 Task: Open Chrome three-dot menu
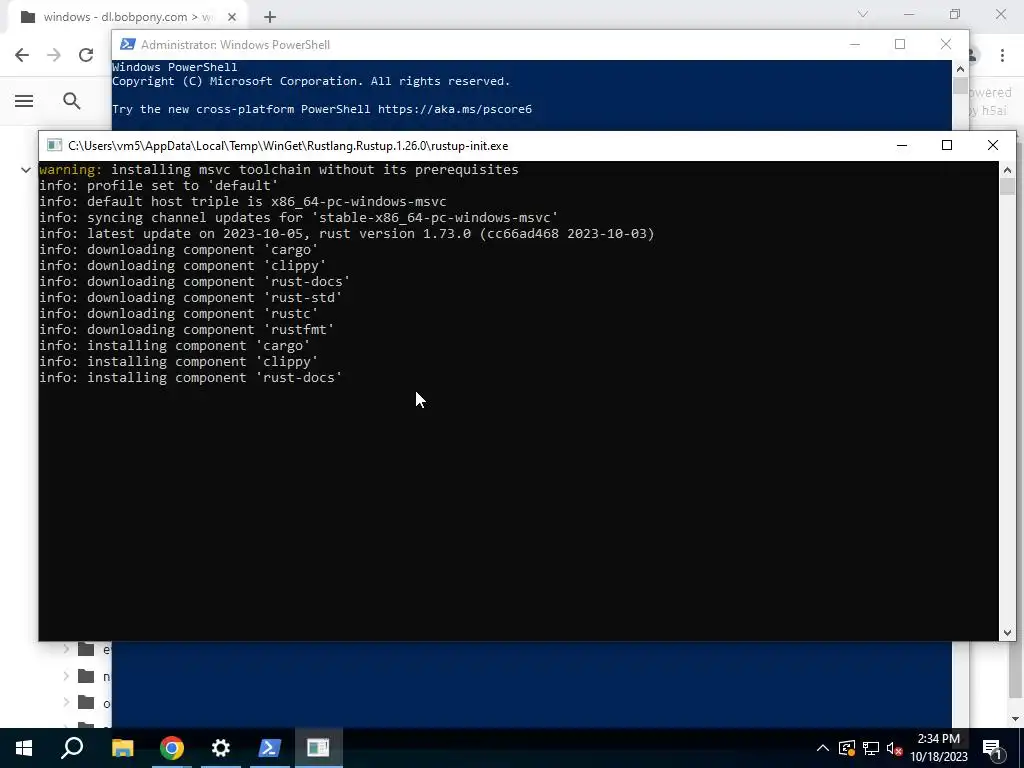[1002, 55]
